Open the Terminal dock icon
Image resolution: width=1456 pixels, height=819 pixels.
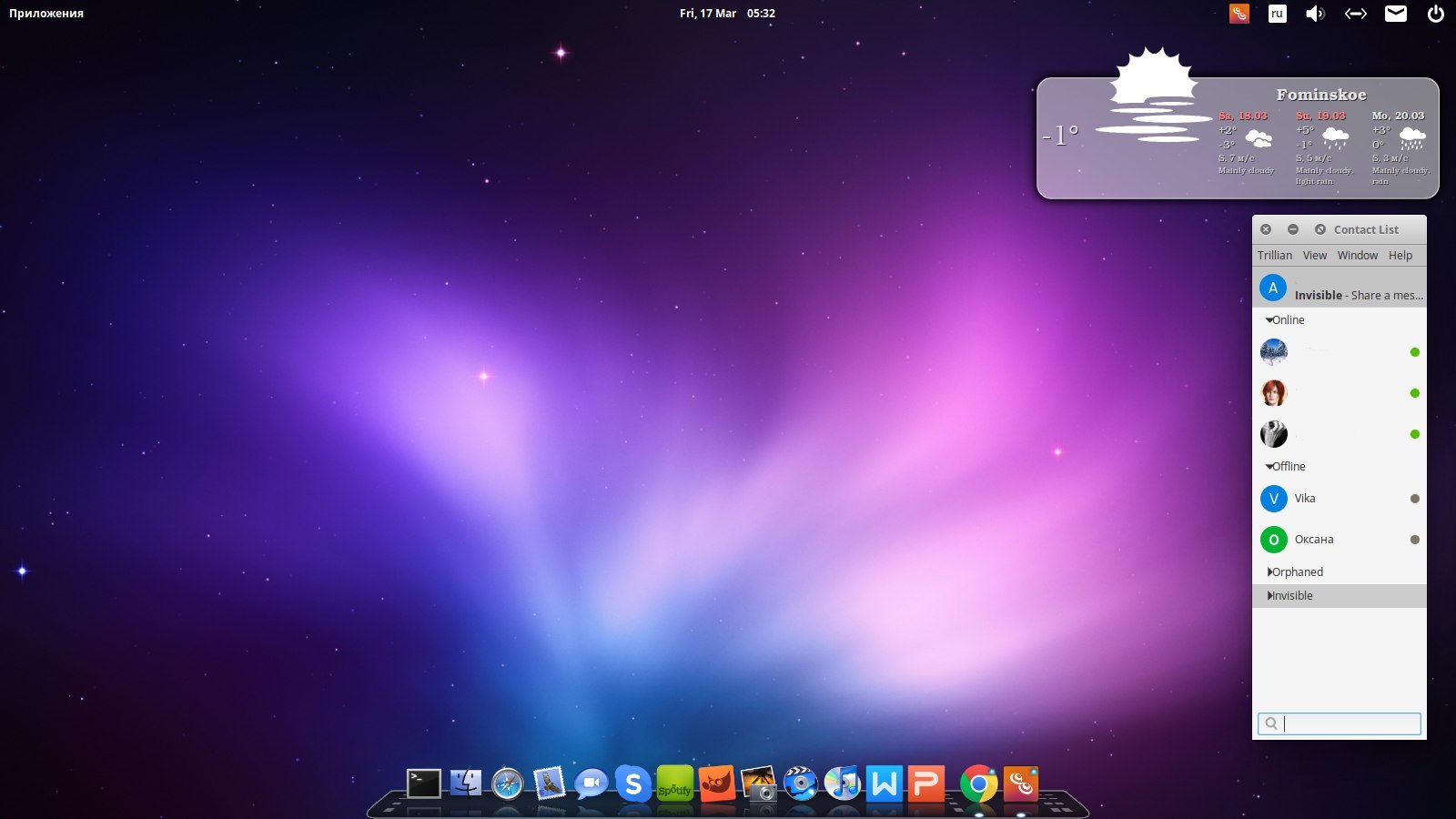423,784
